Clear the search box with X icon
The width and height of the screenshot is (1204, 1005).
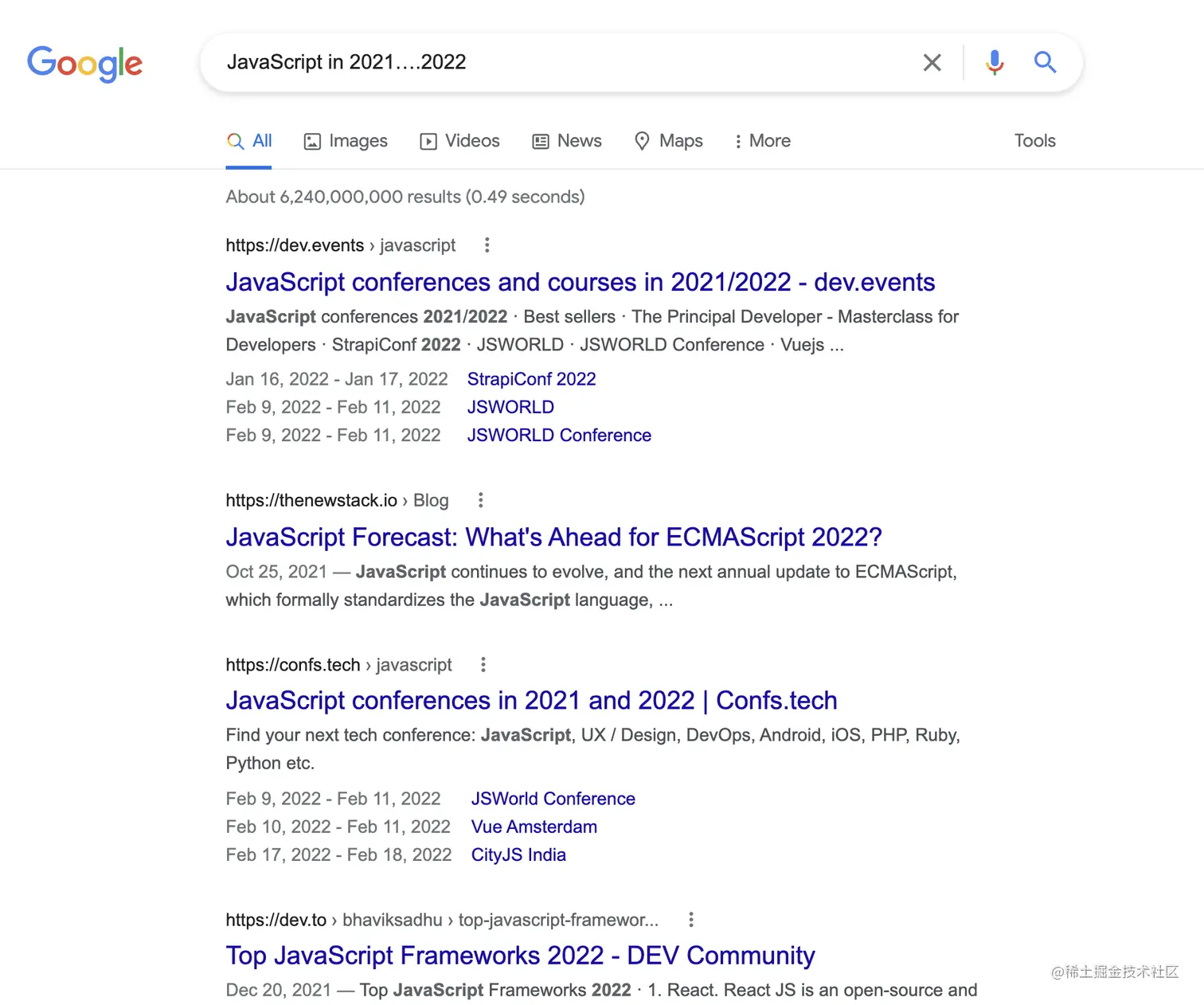[932, 62]
